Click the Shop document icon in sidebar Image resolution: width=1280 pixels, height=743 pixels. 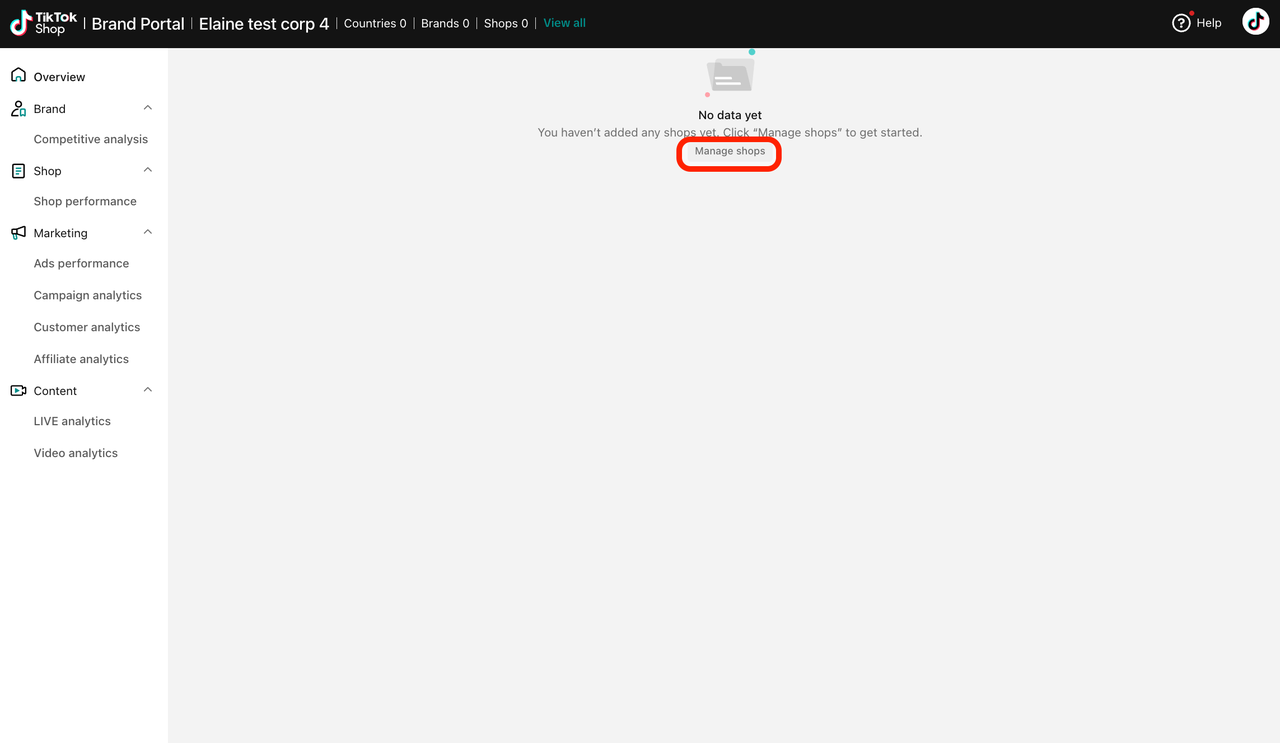(18, 171)
